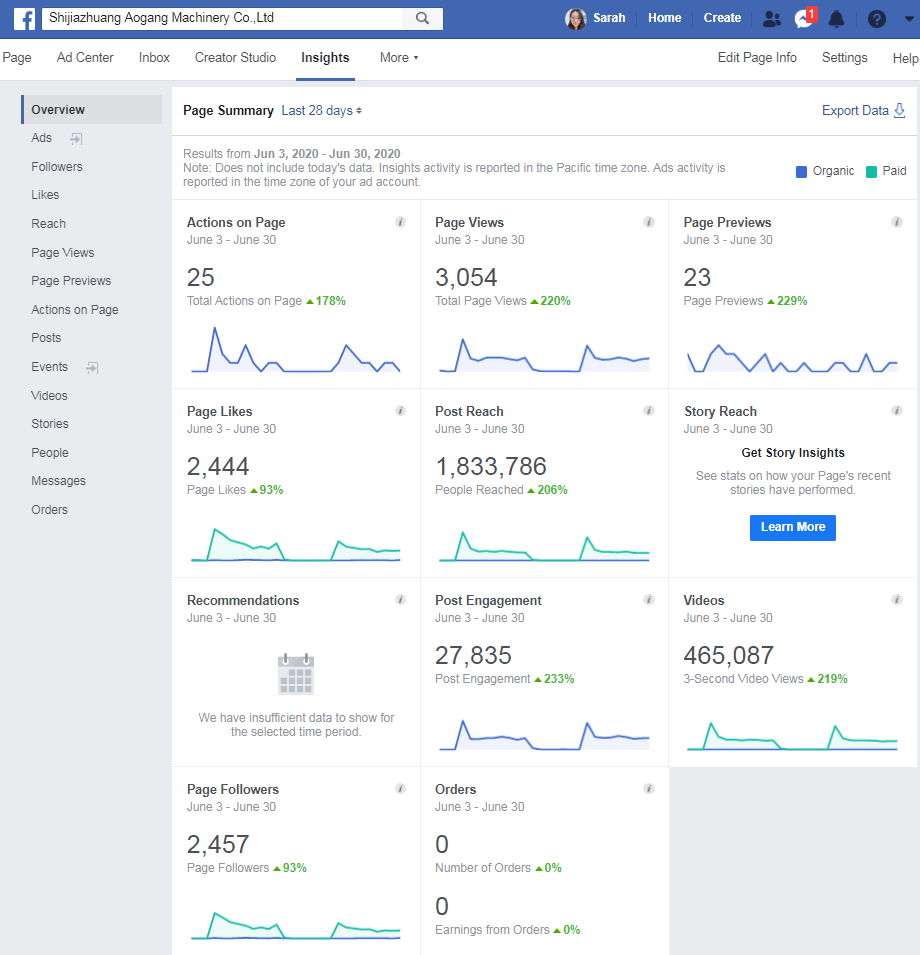Click info icon on Page Views card
Image resolution: width=920 pixels, height=955 pixels.
(x=648, y=222)
